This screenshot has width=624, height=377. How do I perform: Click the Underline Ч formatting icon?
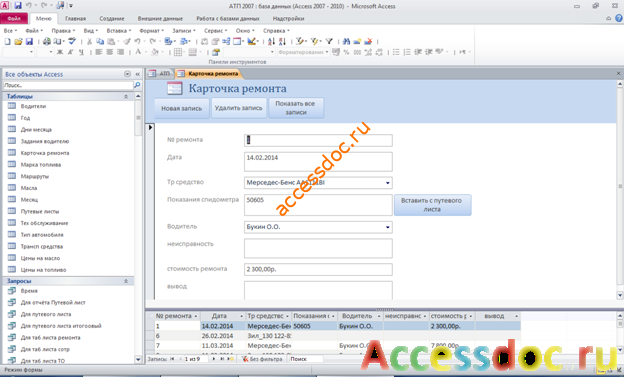click(x=81, y=52)
